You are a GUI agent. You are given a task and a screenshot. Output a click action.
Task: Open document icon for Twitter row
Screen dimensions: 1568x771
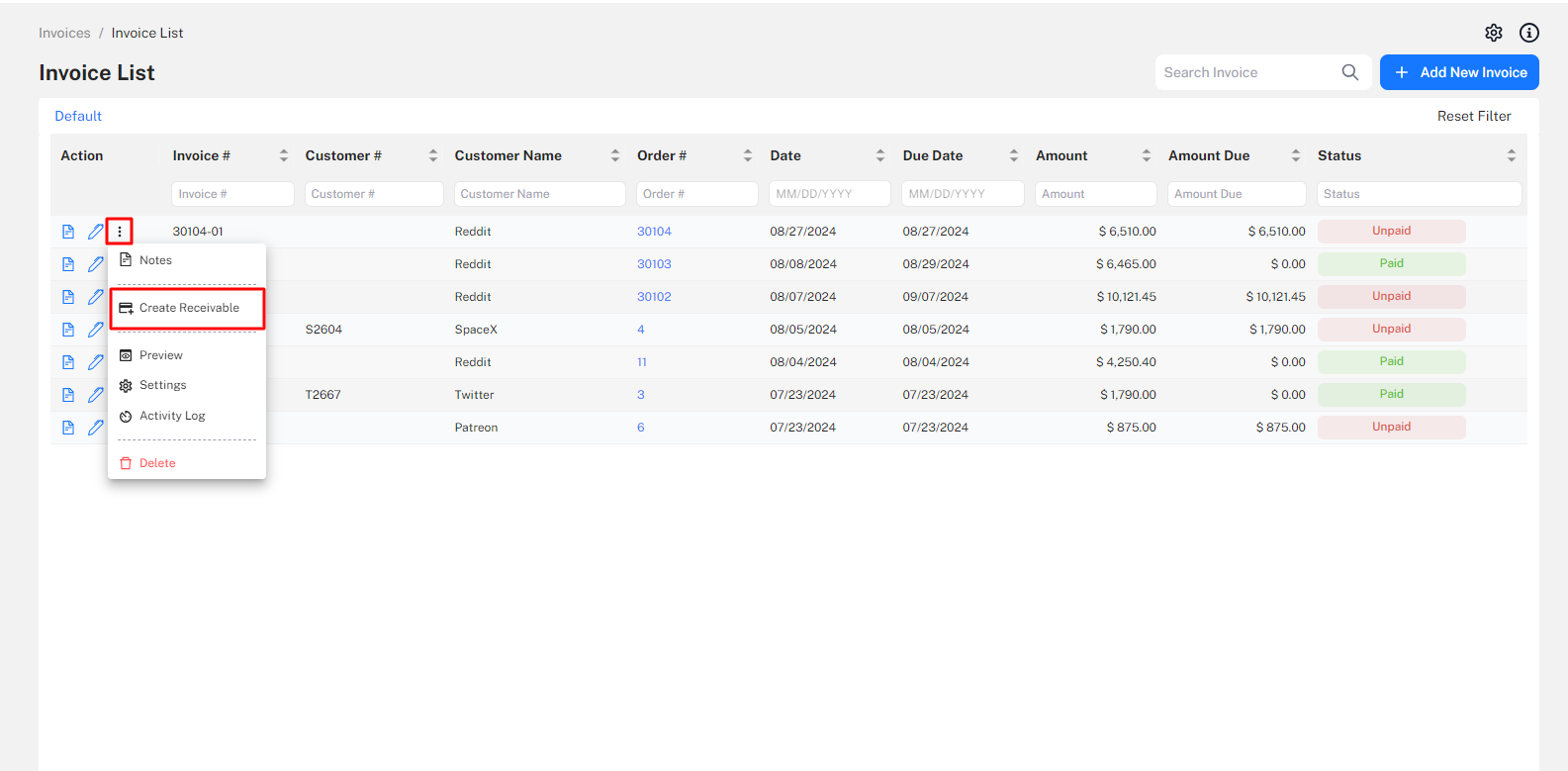68,395
